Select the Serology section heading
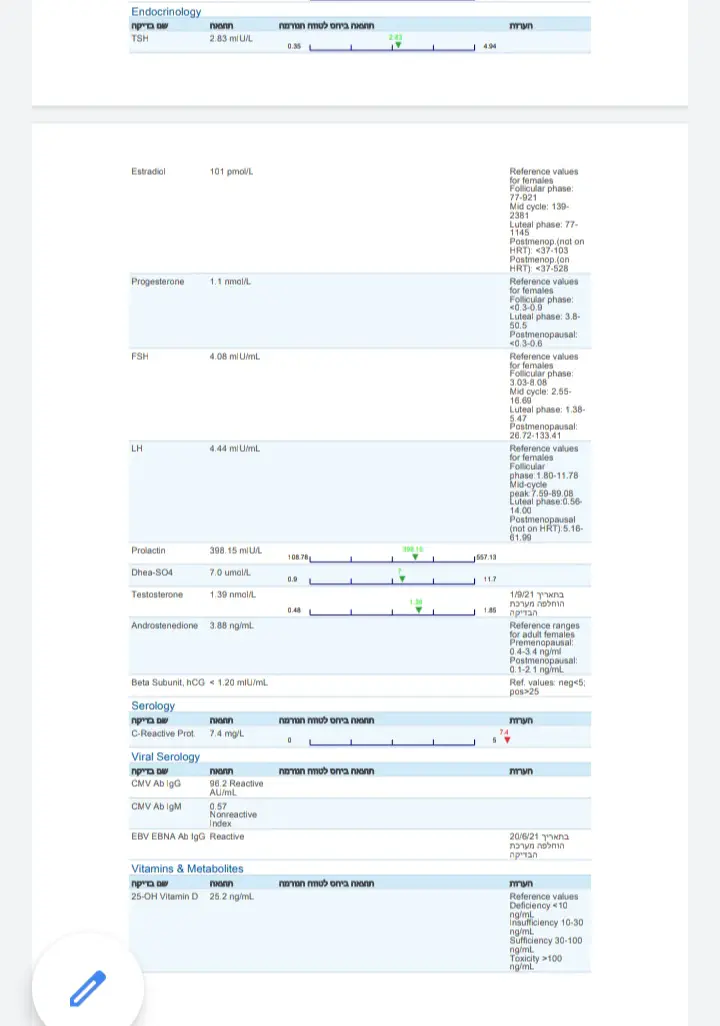The height and width of the screenshot is (1026, 720). (153, 706)
